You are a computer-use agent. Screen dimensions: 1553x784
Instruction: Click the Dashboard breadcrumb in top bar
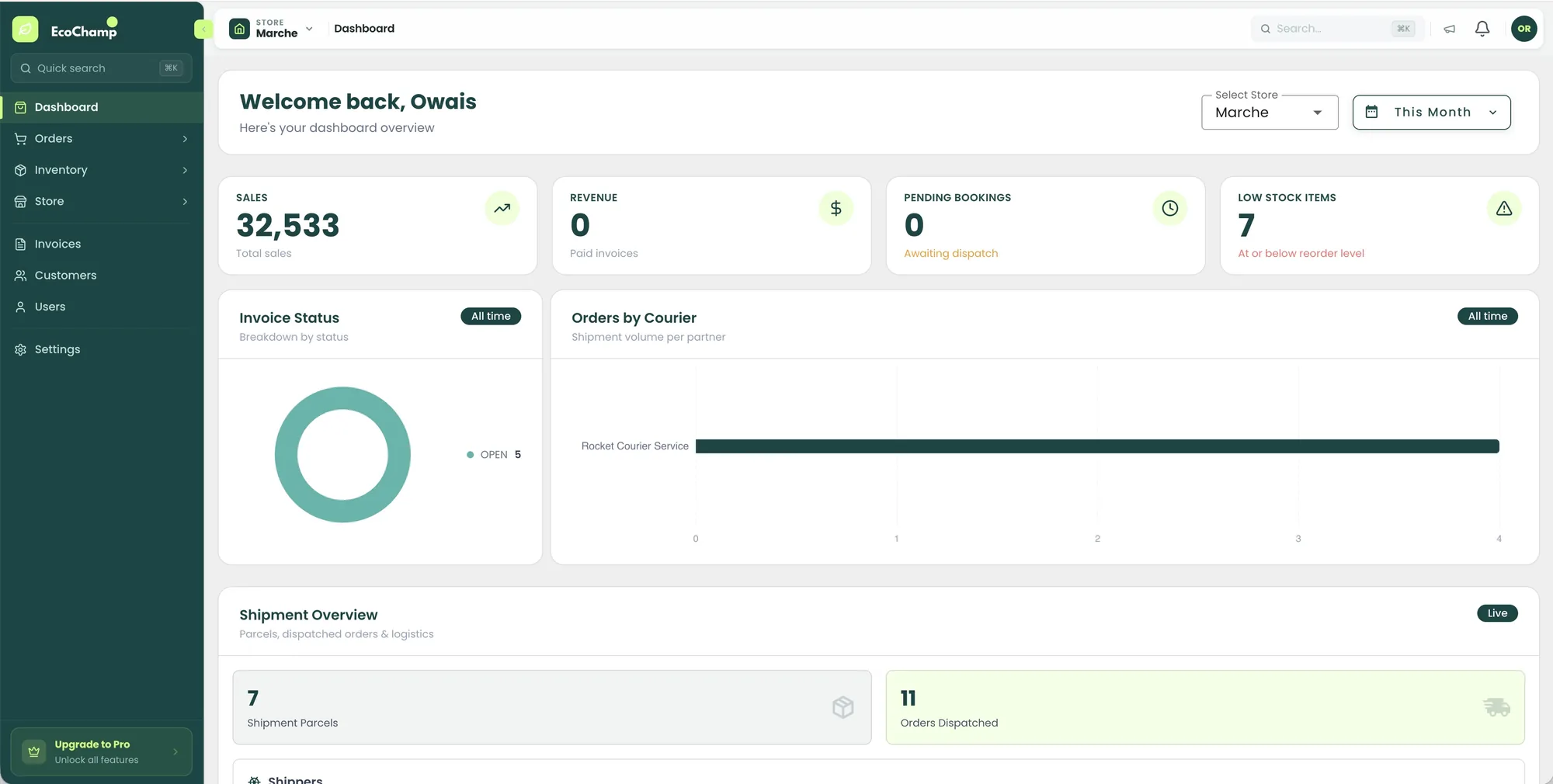[x=364, y=29]
